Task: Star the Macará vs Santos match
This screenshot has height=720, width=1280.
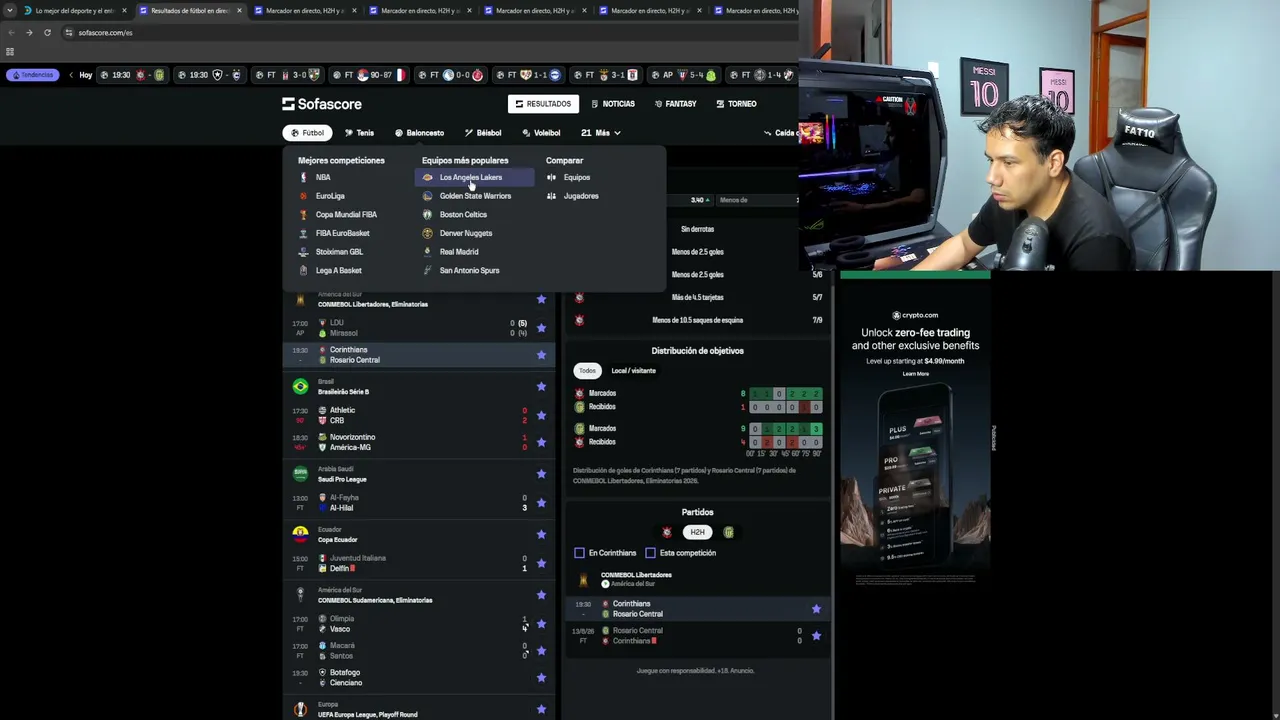Action: (541, 650)
